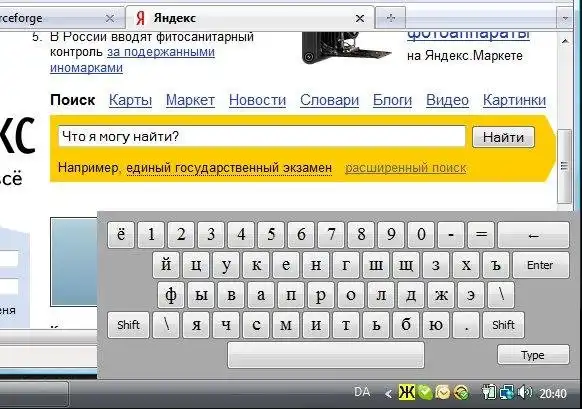Click the taskbar clock showing 20:40
582x409 pixels.
coord(553,393)
